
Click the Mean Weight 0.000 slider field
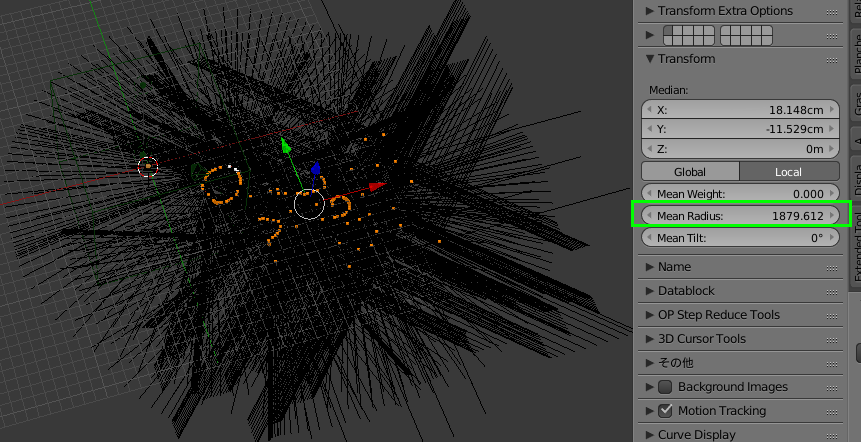click(x=740, y=193)
